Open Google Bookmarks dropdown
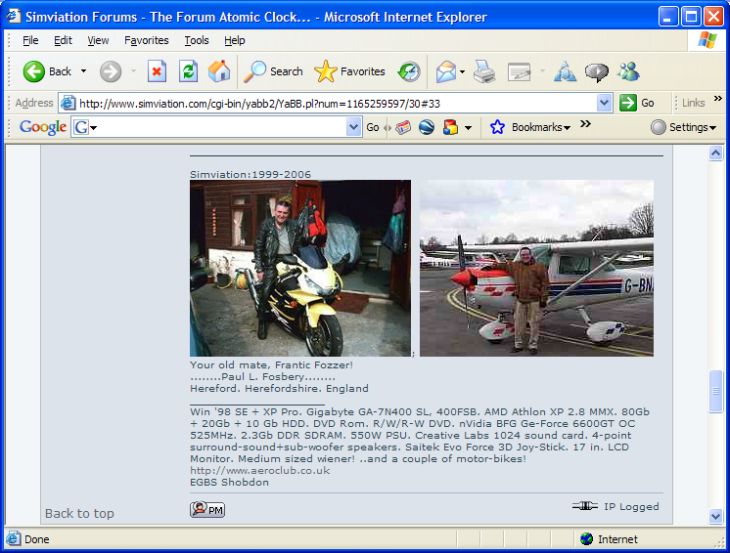Screen dimensions: 730x553 (x=541, y=127)
